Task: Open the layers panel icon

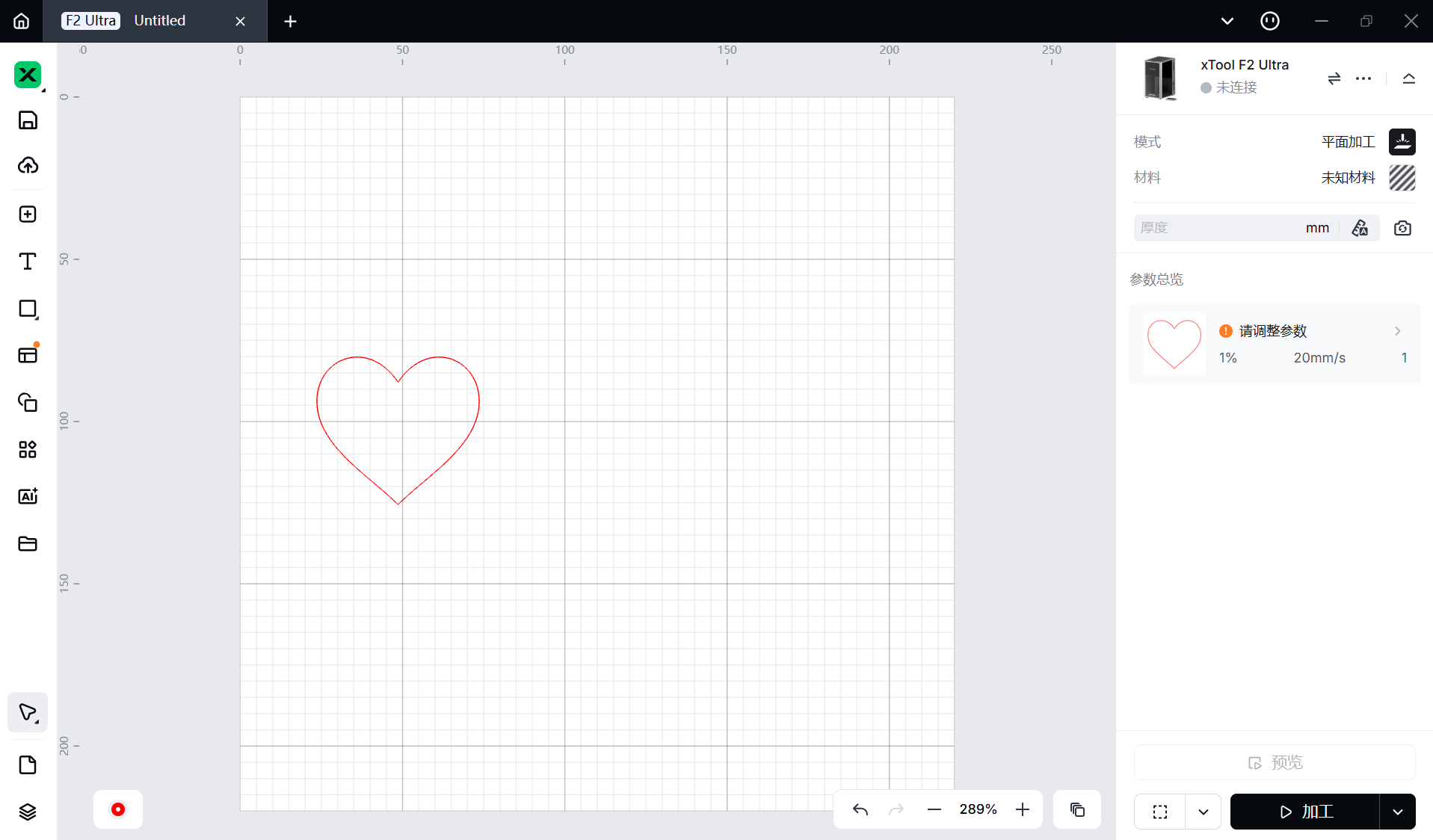Action: pyautogui.click(x=28, y=812)
